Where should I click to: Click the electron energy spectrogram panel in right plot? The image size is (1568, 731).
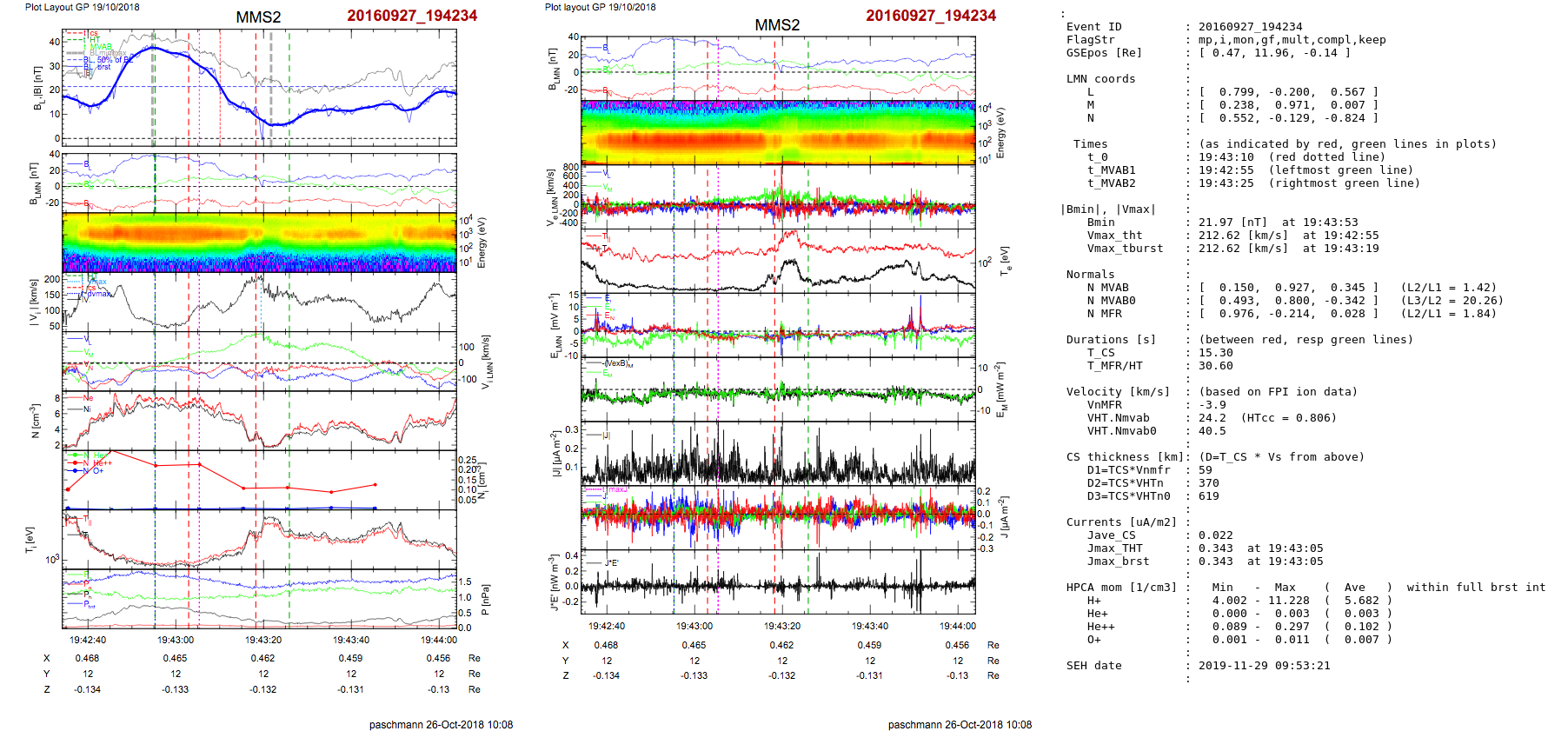pyautogui.click(x=778, y=132)
